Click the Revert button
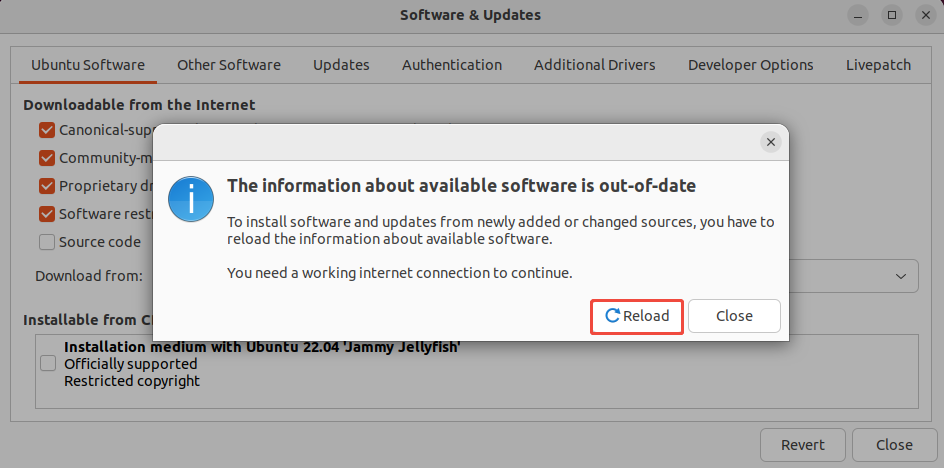 coord(803,445)
